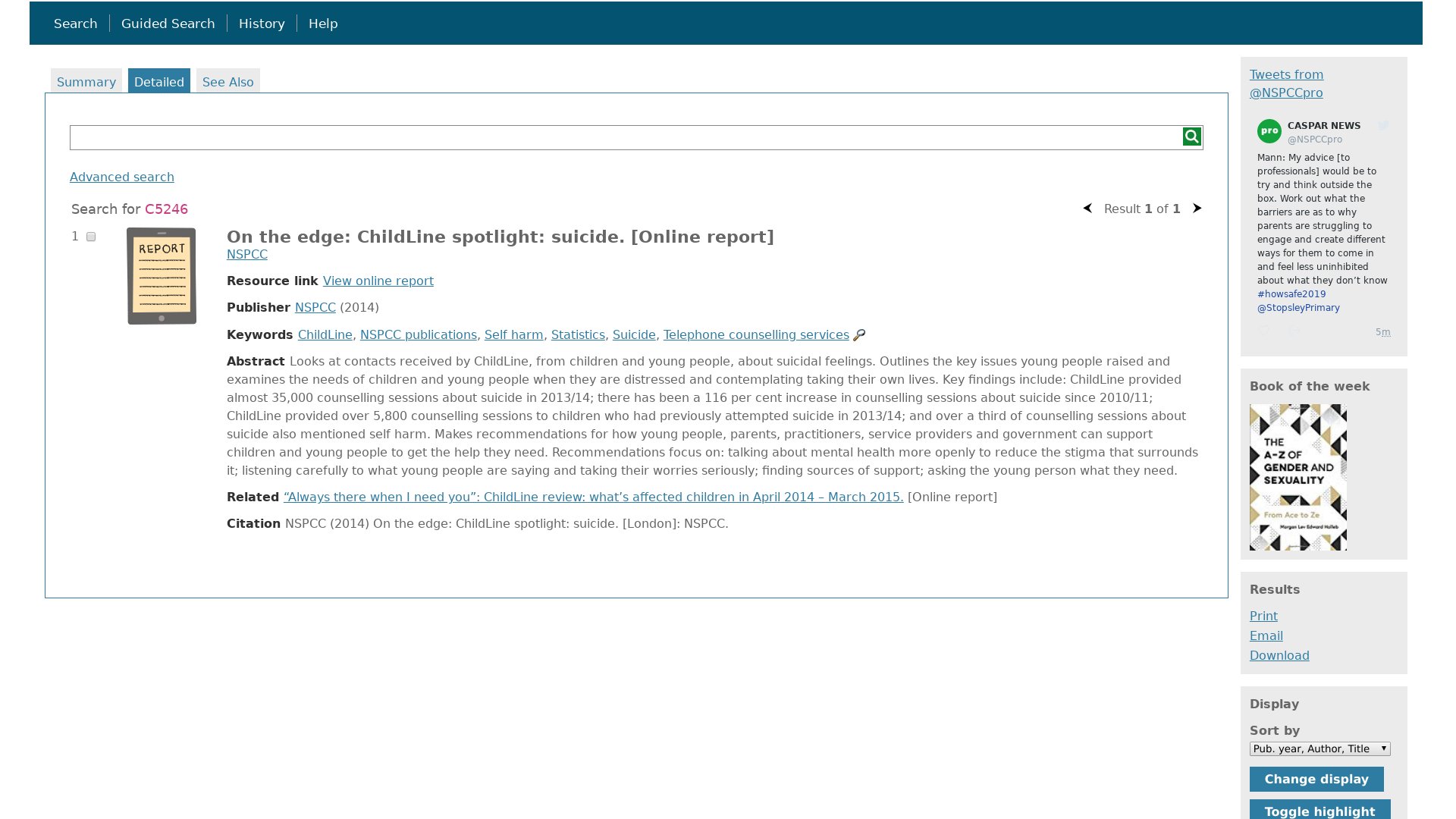
Task: Click the Change display button
Action: tap(1316, 779)
